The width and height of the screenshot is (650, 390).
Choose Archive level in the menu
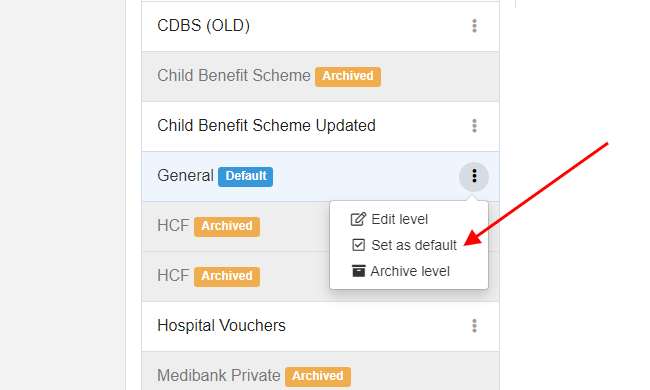tap(400, 271)
